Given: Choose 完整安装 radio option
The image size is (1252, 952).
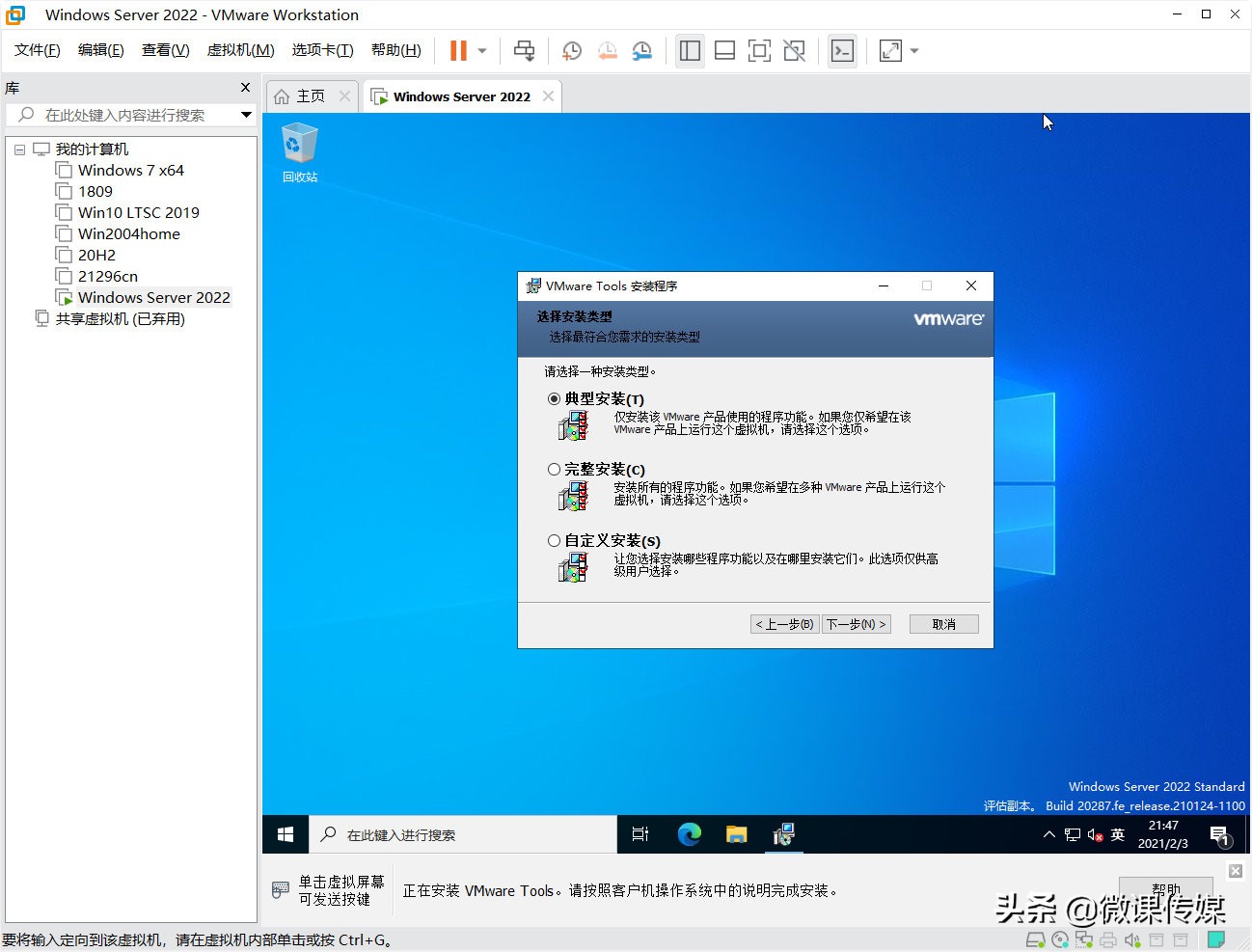Looking at the screenshot, I should point(554,470).
